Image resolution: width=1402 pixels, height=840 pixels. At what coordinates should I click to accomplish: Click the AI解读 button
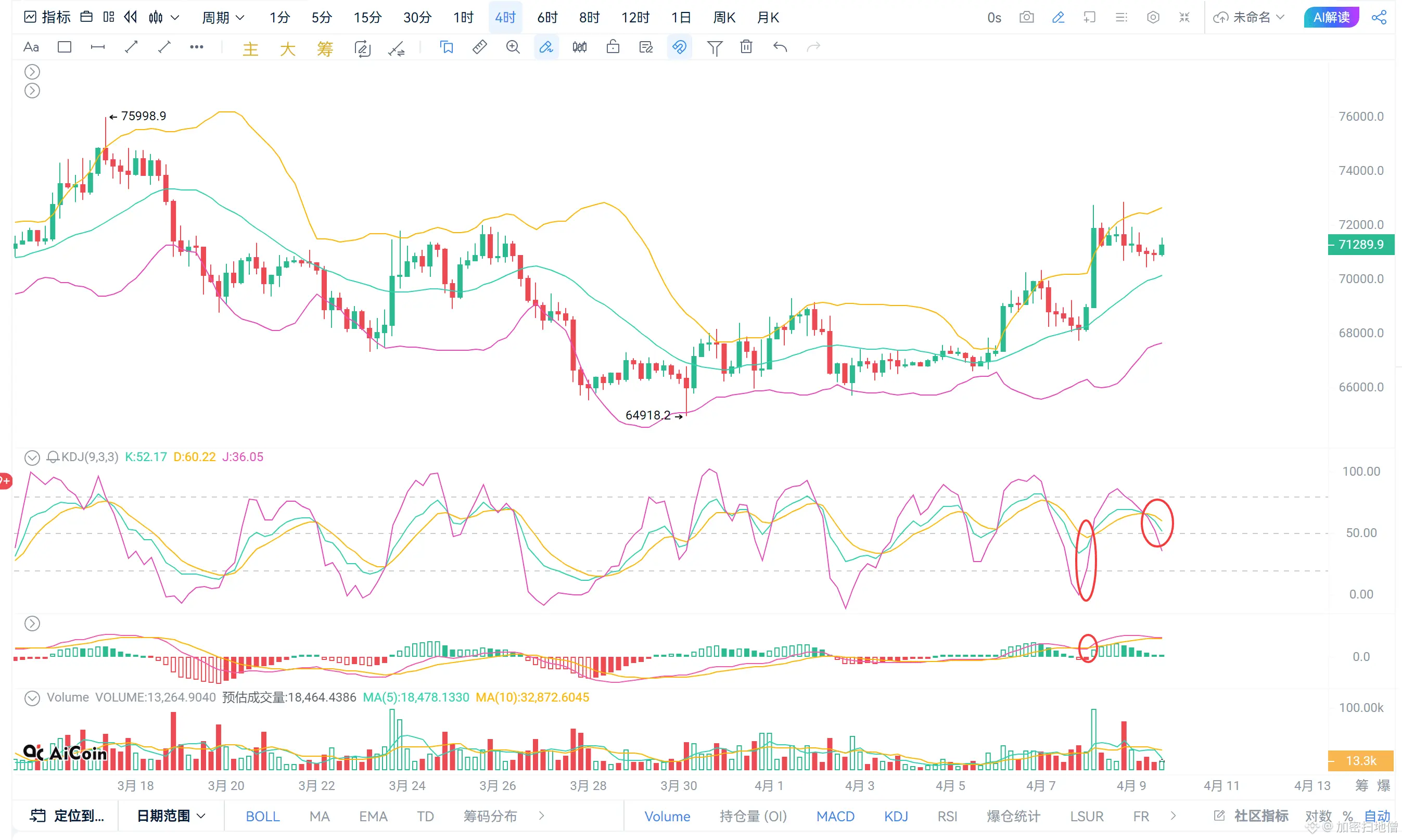point(1331,18)
